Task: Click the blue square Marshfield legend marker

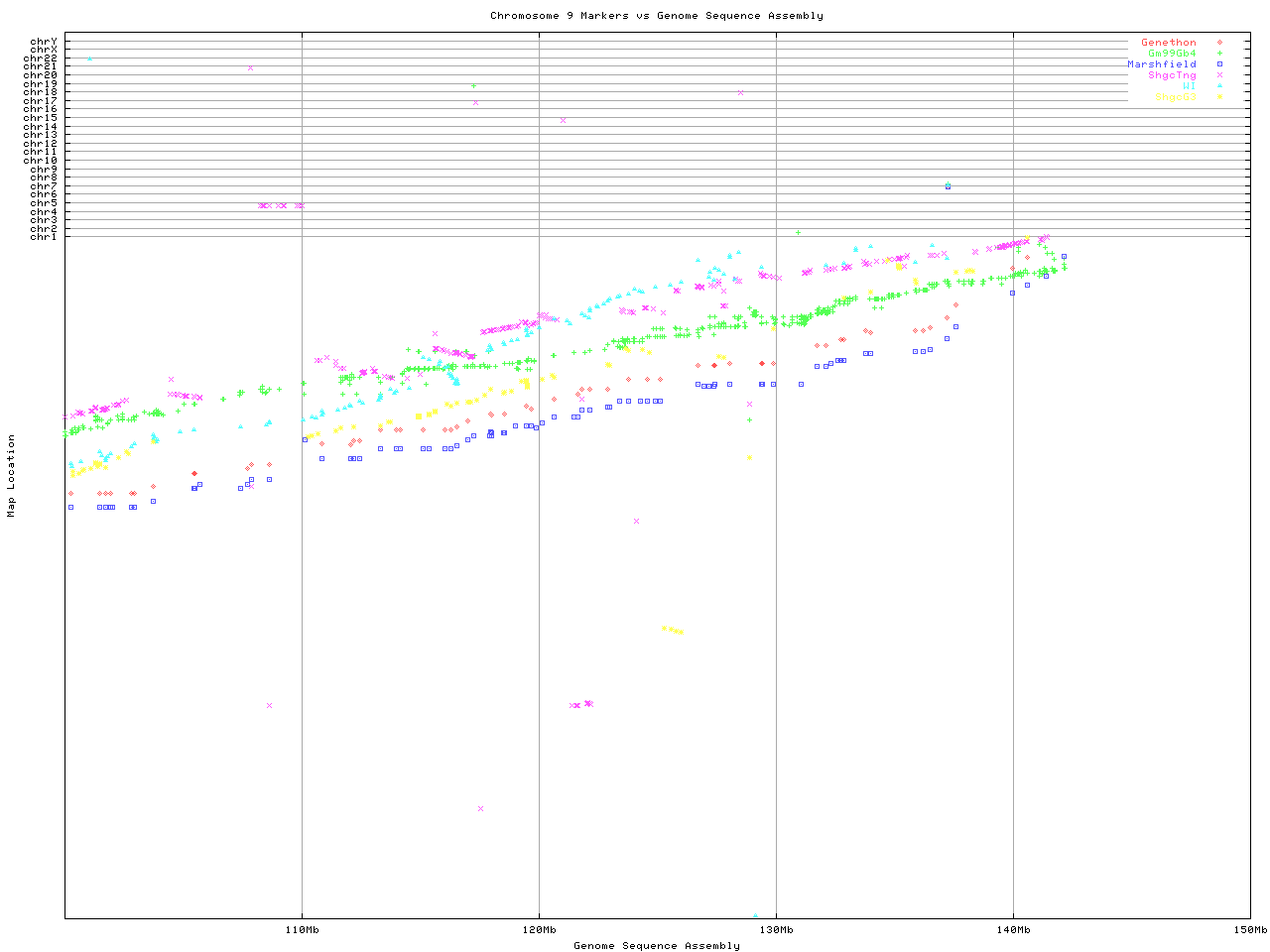Action: pos(1219,64)
